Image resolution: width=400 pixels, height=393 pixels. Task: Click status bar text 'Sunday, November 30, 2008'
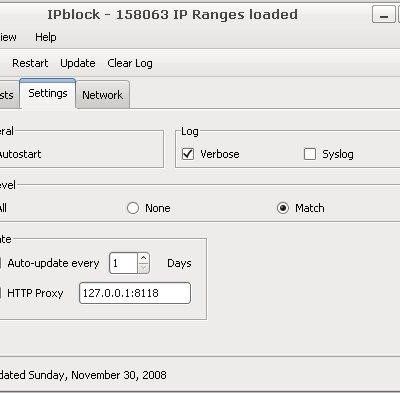pyautogui.click(x=97, y=375)
